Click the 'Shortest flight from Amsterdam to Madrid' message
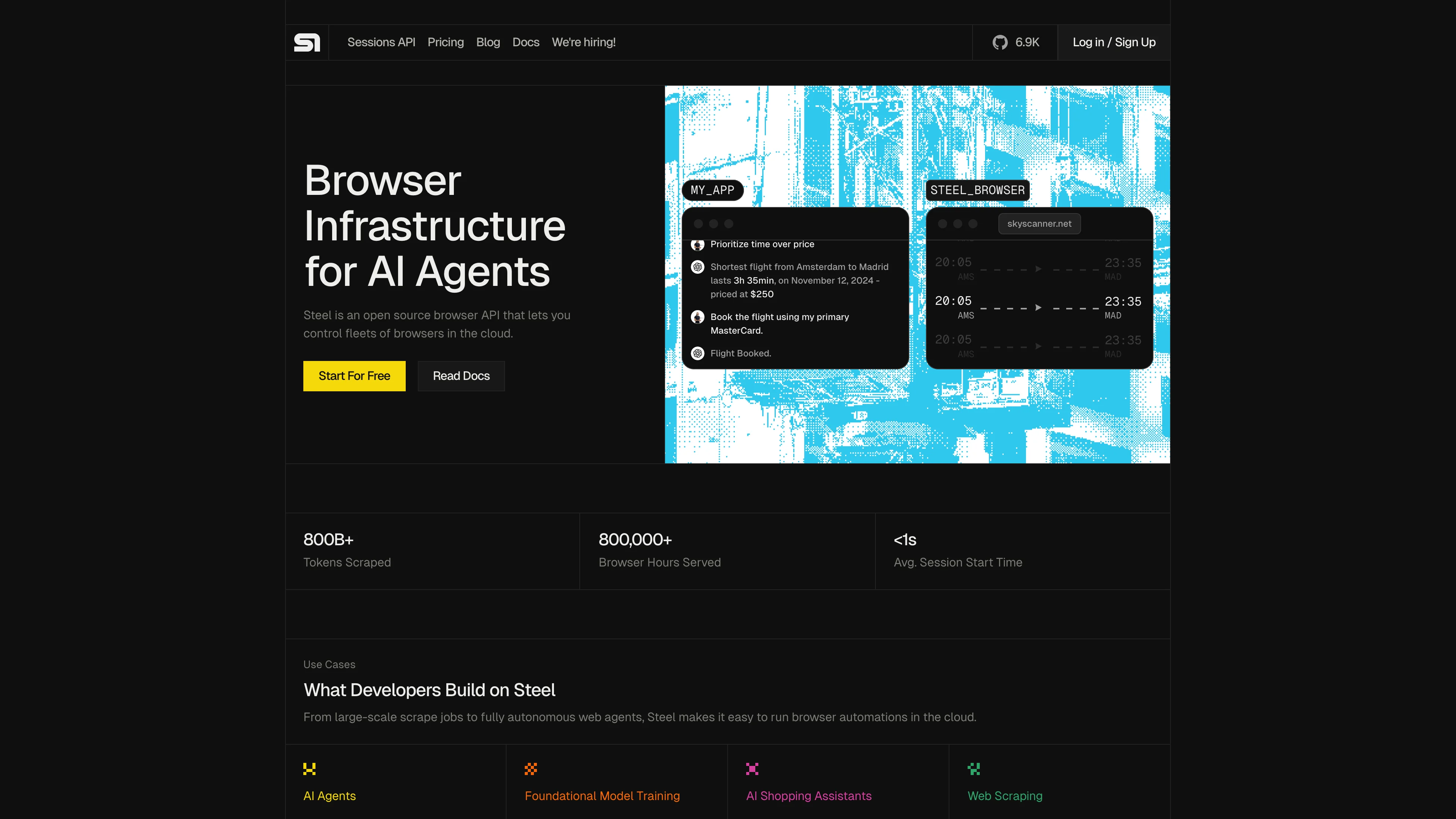 (799, 280)
